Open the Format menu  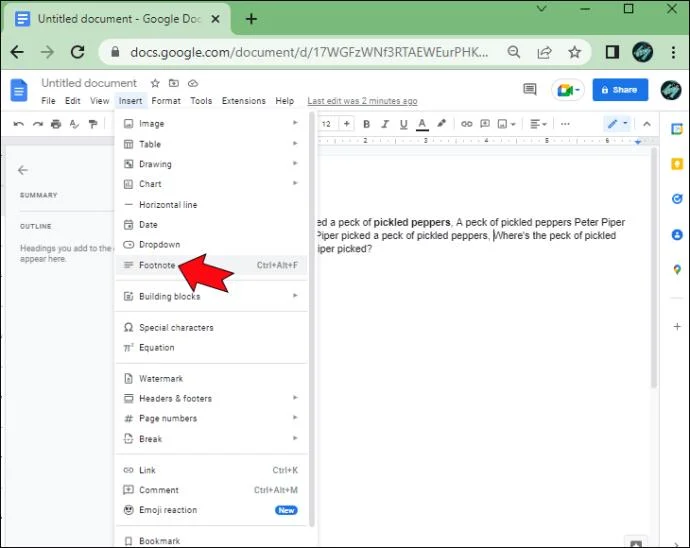pos(166,101)
